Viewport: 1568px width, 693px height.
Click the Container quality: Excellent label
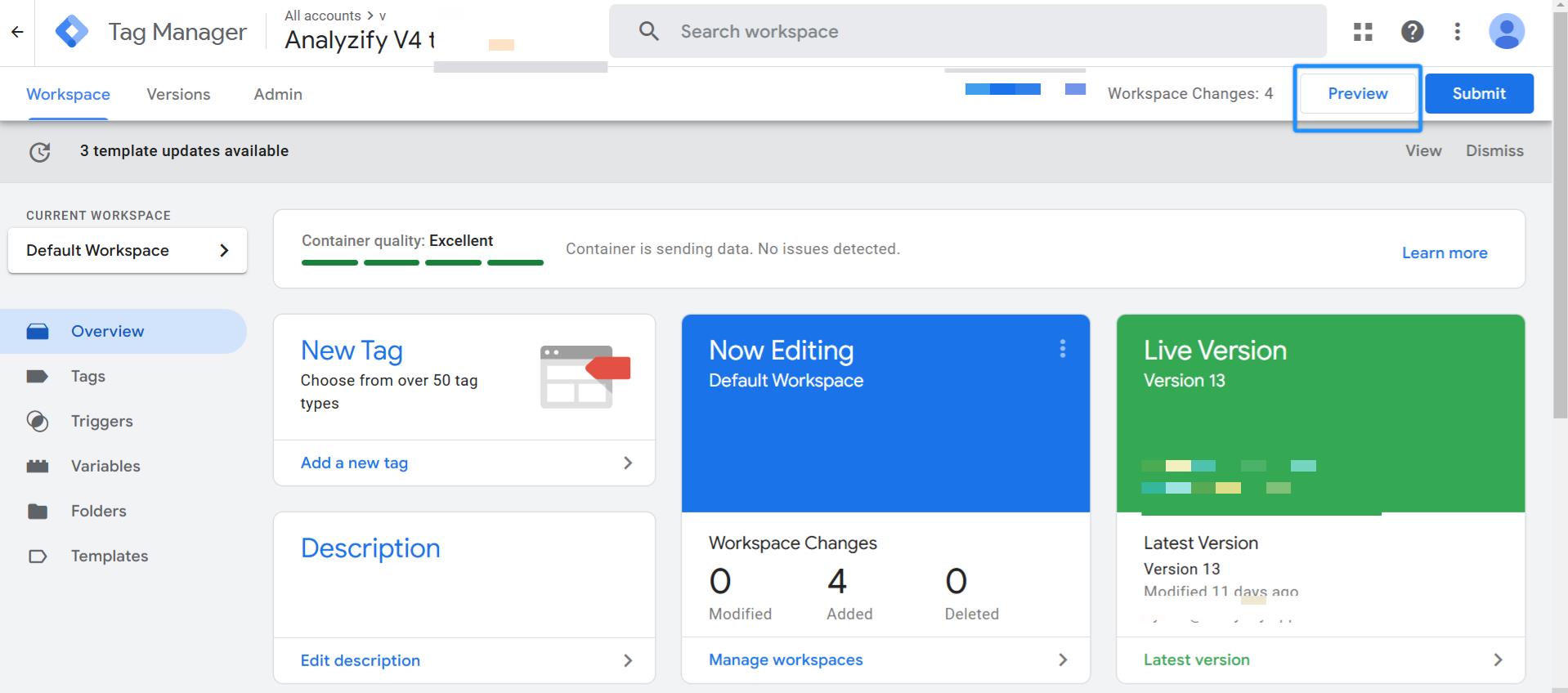pos(397,241)
